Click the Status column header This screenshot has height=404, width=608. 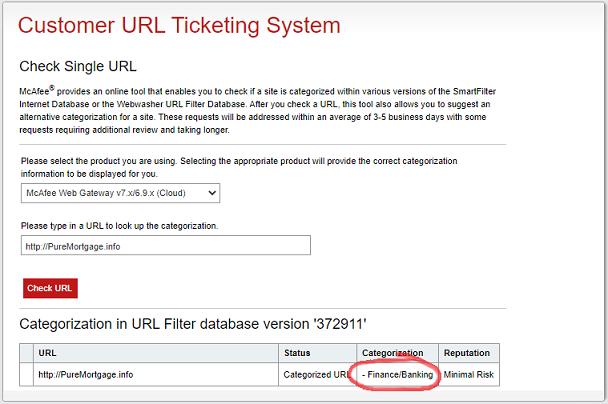coord(298,353)
